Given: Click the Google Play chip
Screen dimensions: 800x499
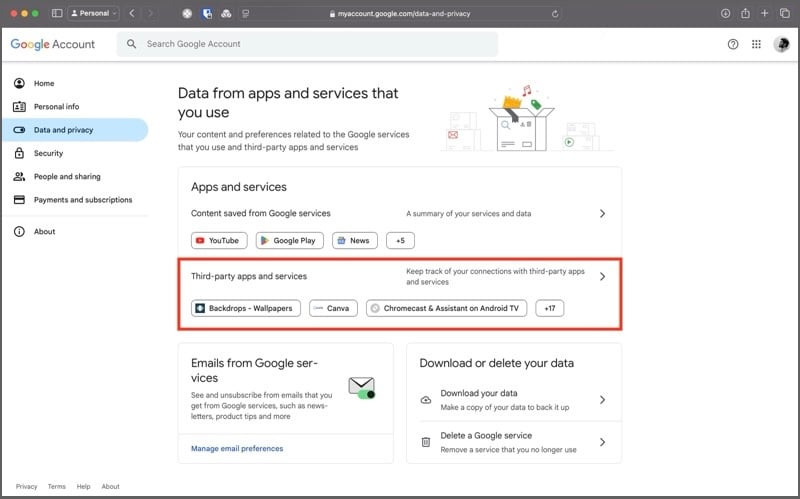Looking at the screenshot, I should pyautogui.click(x=289, y=240).
